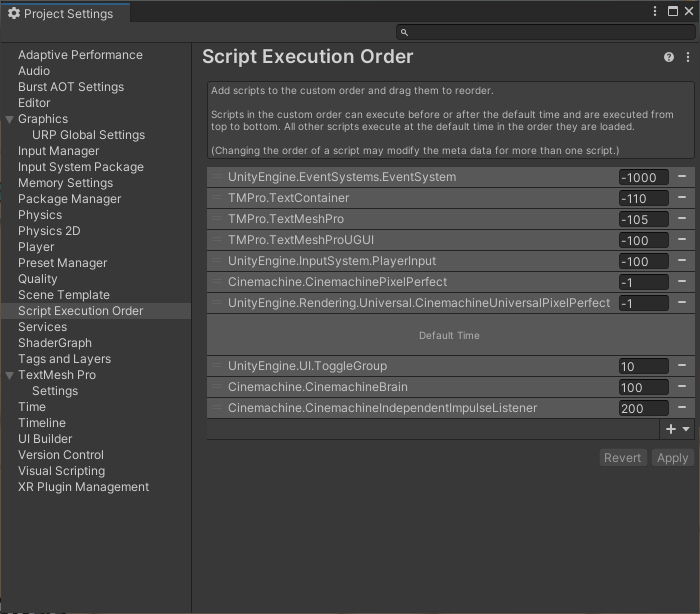
Task: Open Services settings
Action: 42,327
